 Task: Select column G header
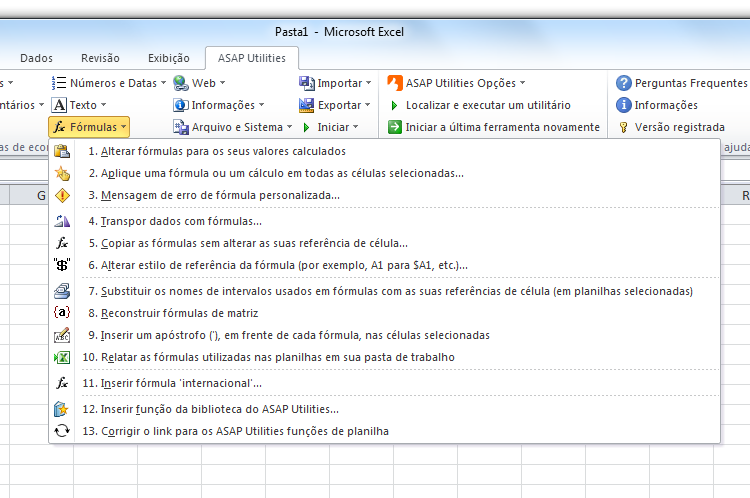pyautogui.click(x=29, y=195)
